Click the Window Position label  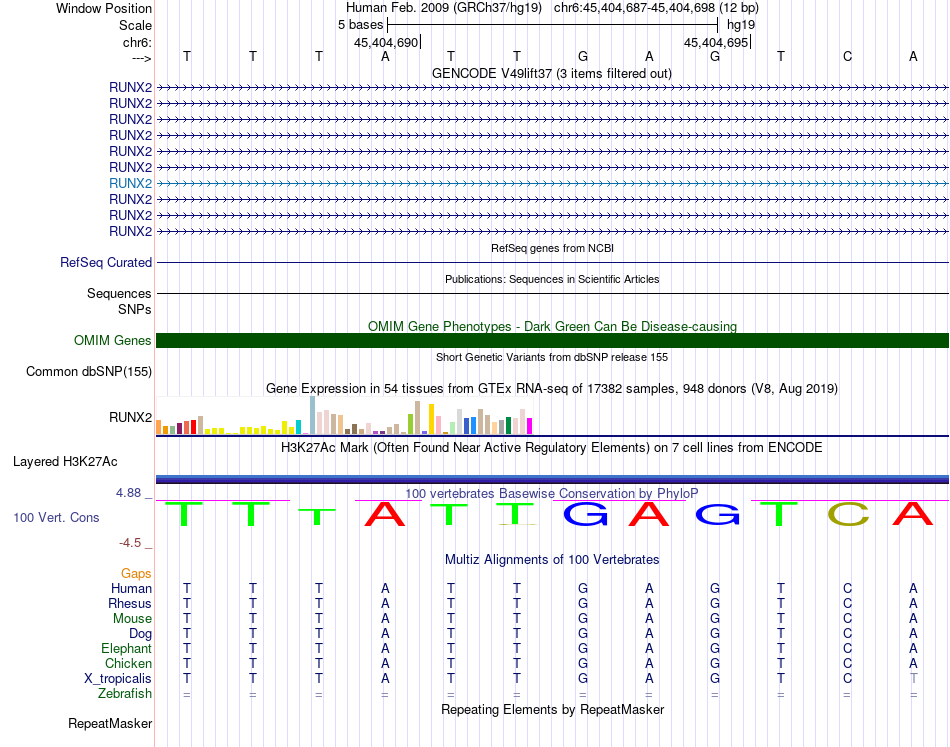coord(104,8)
